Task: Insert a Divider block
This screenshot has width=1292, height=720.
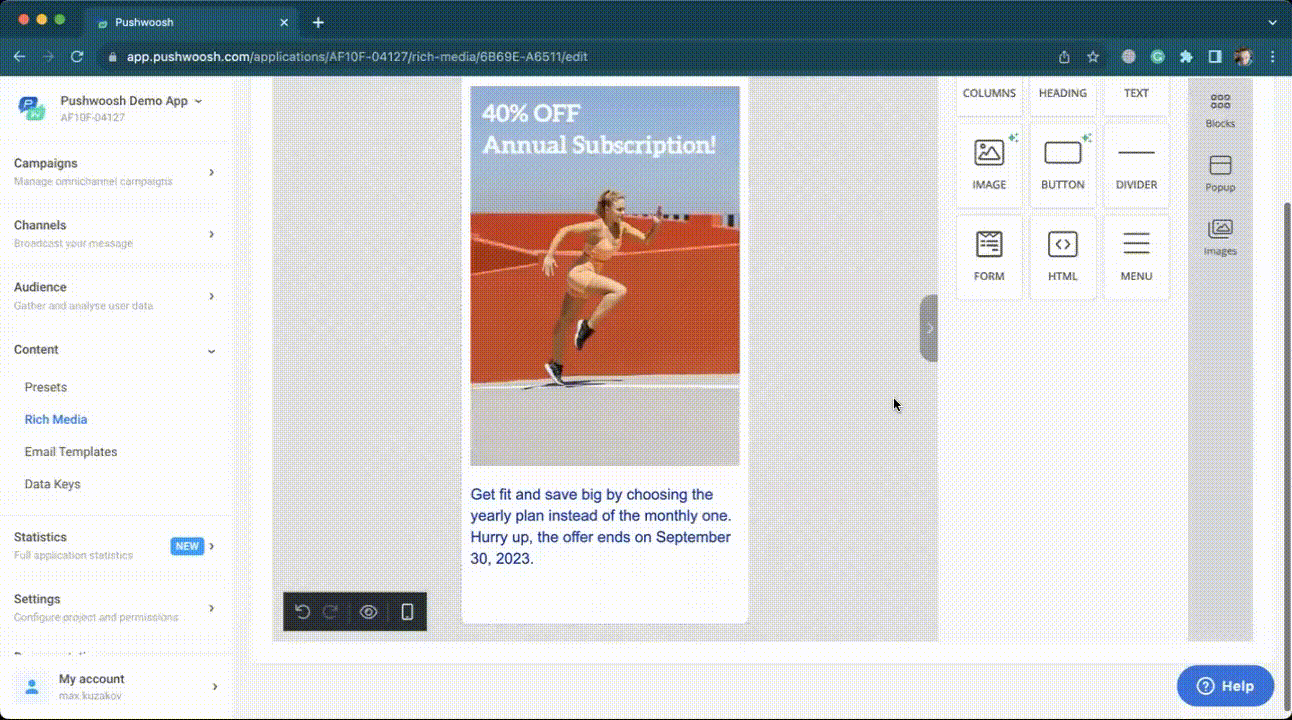Action: coord(1136,165)
